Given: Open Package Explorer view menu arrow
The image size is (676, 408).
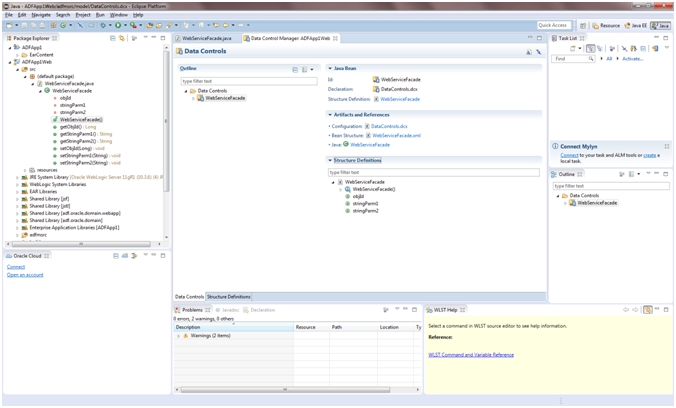Looking at the screenshot, I should tap(145, 38).
